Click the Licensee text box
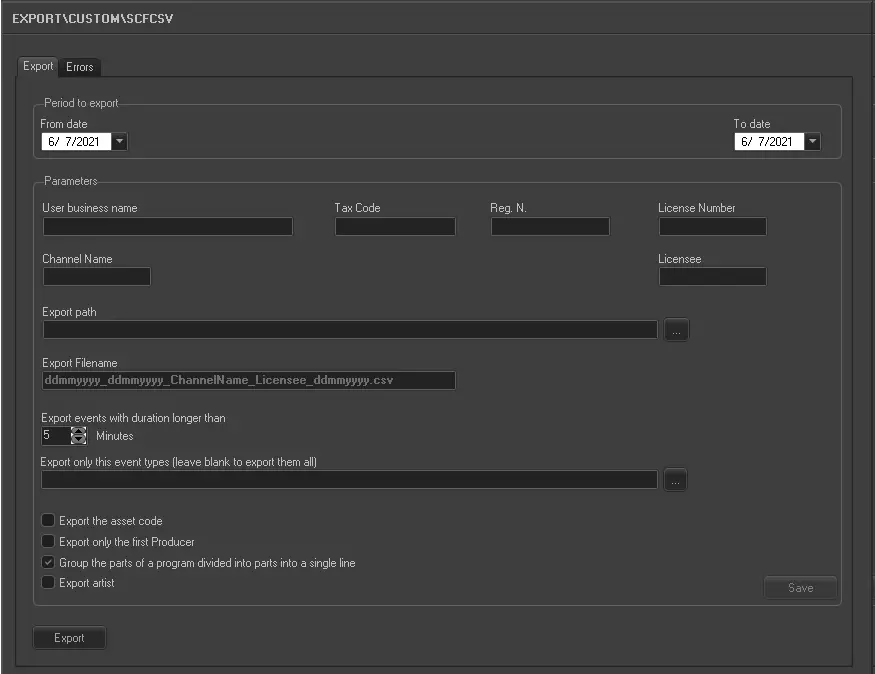This screenshot has width=875, height=674. point(712,277)
